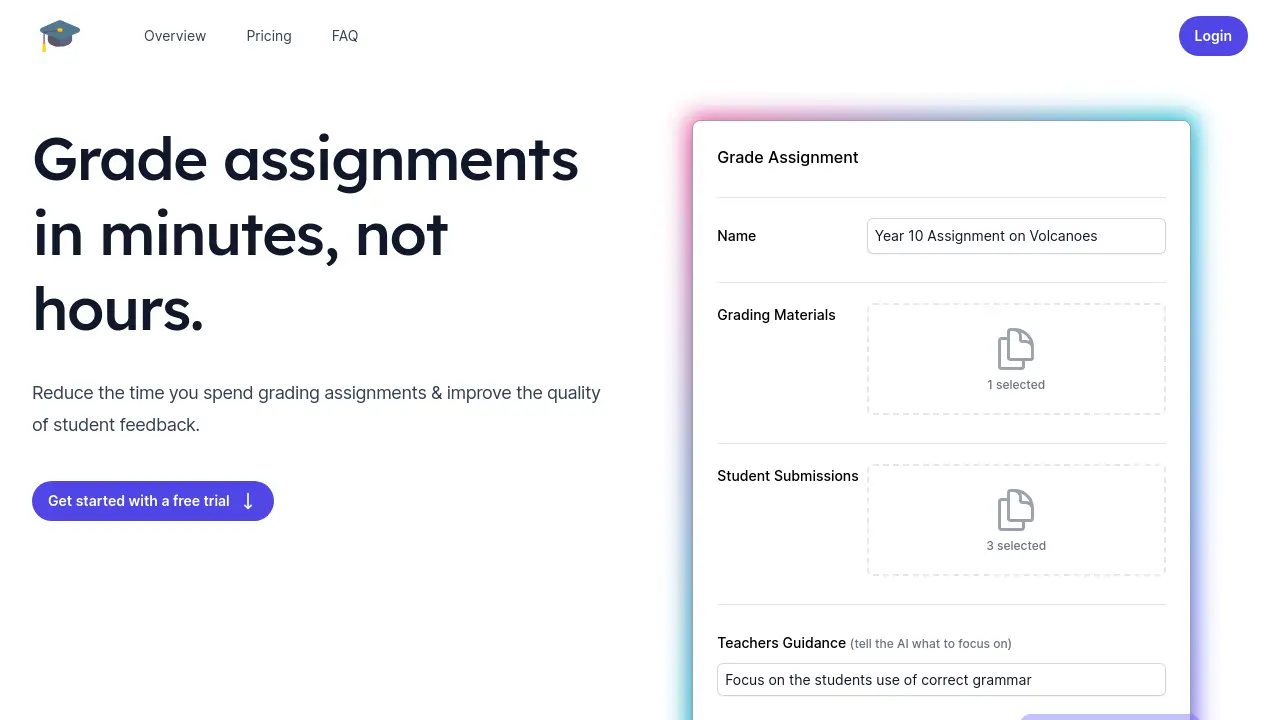
Task: Click Get started with a free trial
Action: click(x=153, y=501)
